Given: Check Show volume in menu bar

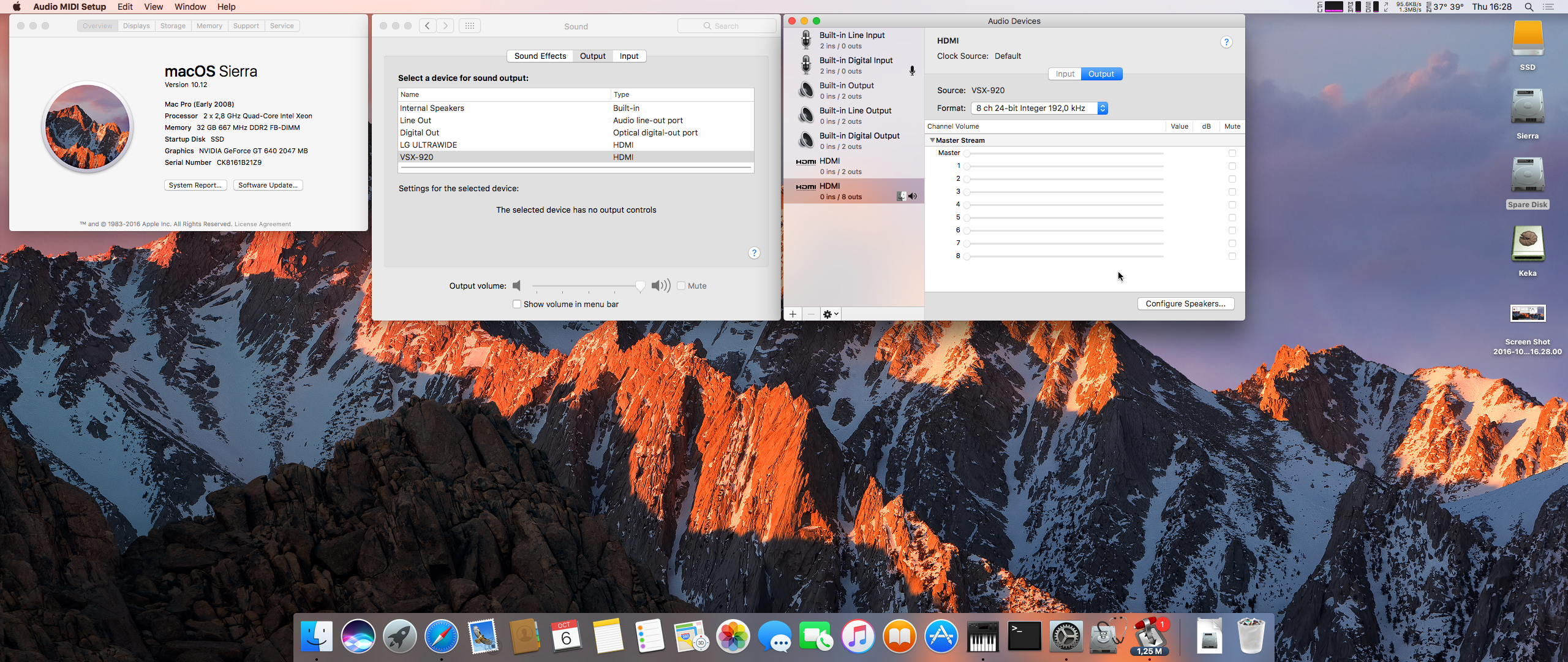Looking at the screenshot, I should tap(517, 304).
